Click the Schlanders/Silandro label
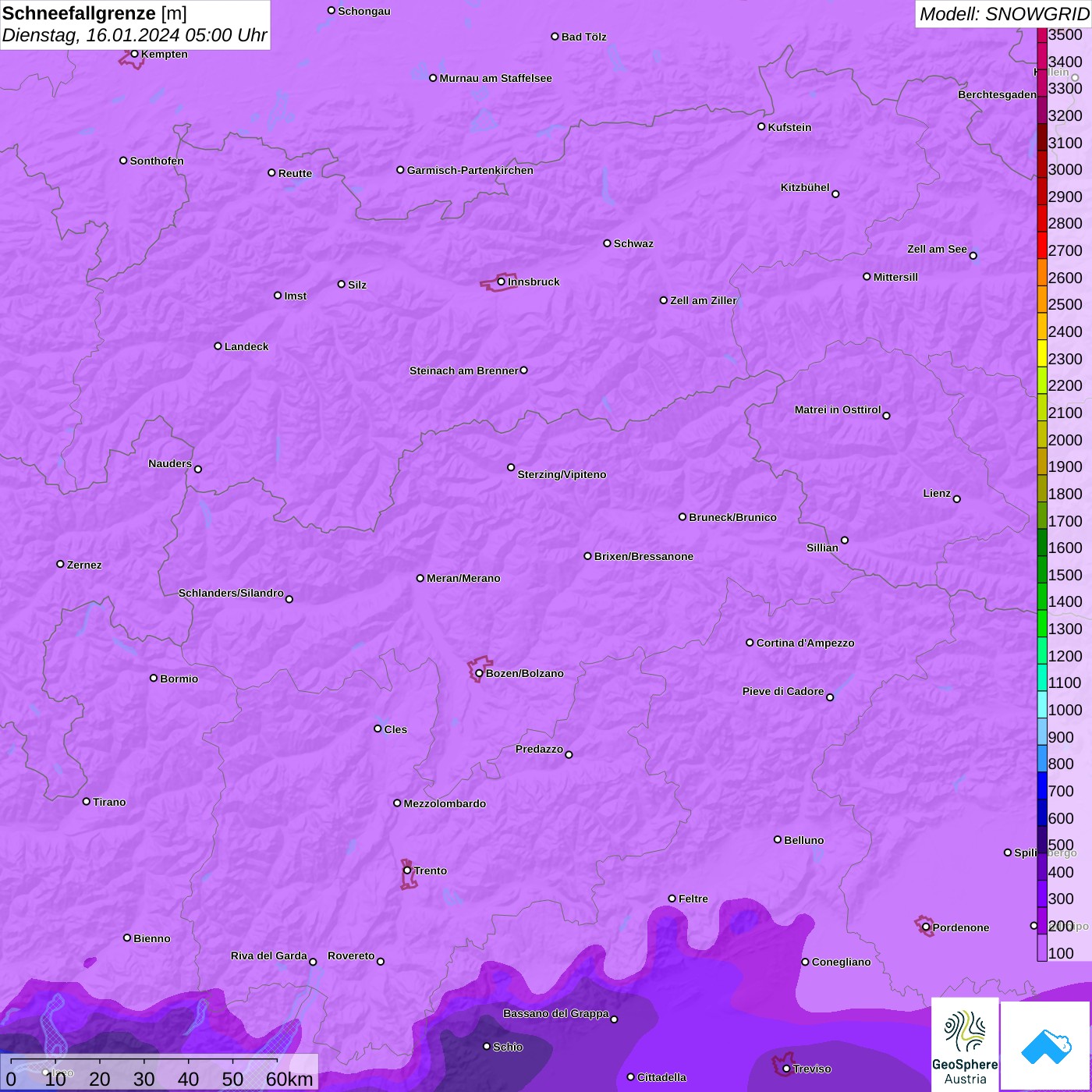Image resolution: width=1092 pixels, height=1092 pixels. pos(231,593)
